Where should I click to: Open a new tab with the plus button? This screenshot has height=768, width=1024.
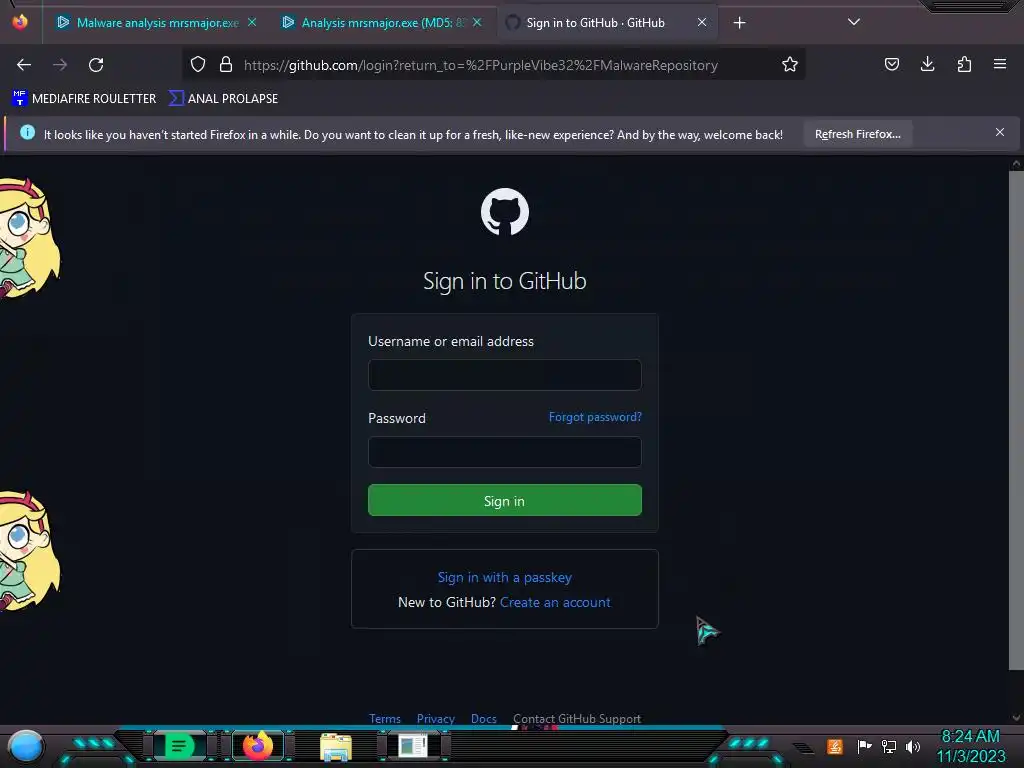739,23
